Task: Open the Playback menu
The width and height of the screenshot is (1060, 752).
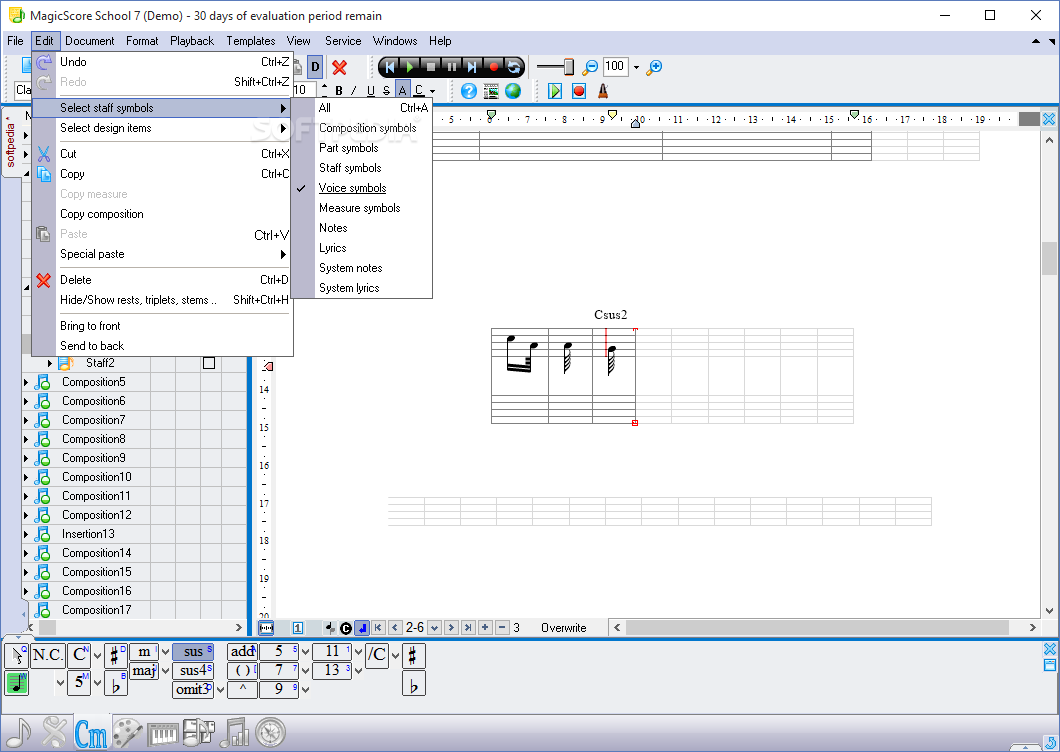Action: 192,41
